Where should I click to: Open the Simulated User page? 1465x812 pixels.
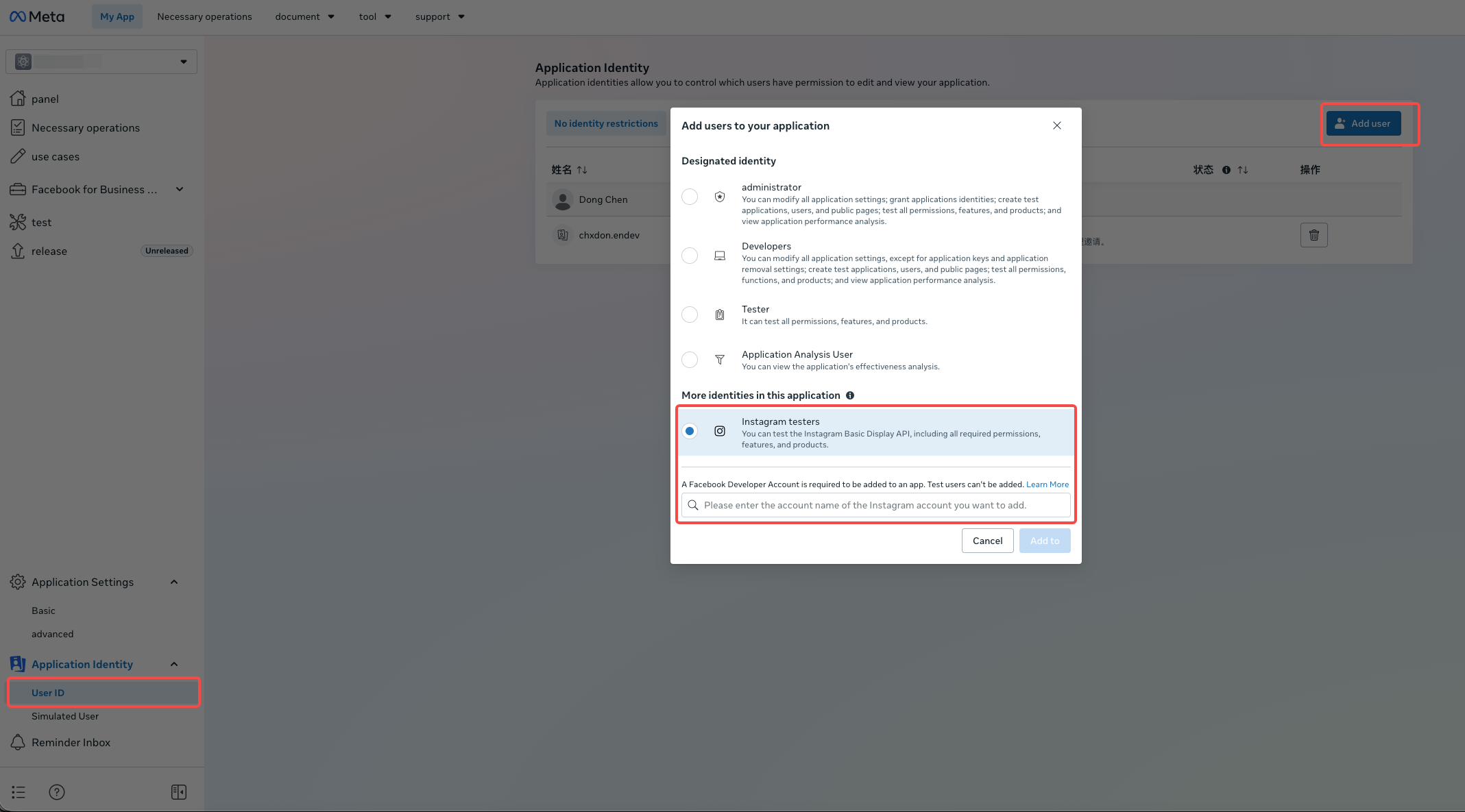point(65,716)
